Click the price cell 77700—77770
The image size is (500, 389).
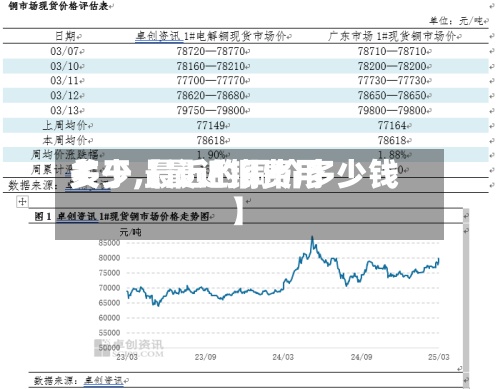pyautogui.click(x=211, y=80)
